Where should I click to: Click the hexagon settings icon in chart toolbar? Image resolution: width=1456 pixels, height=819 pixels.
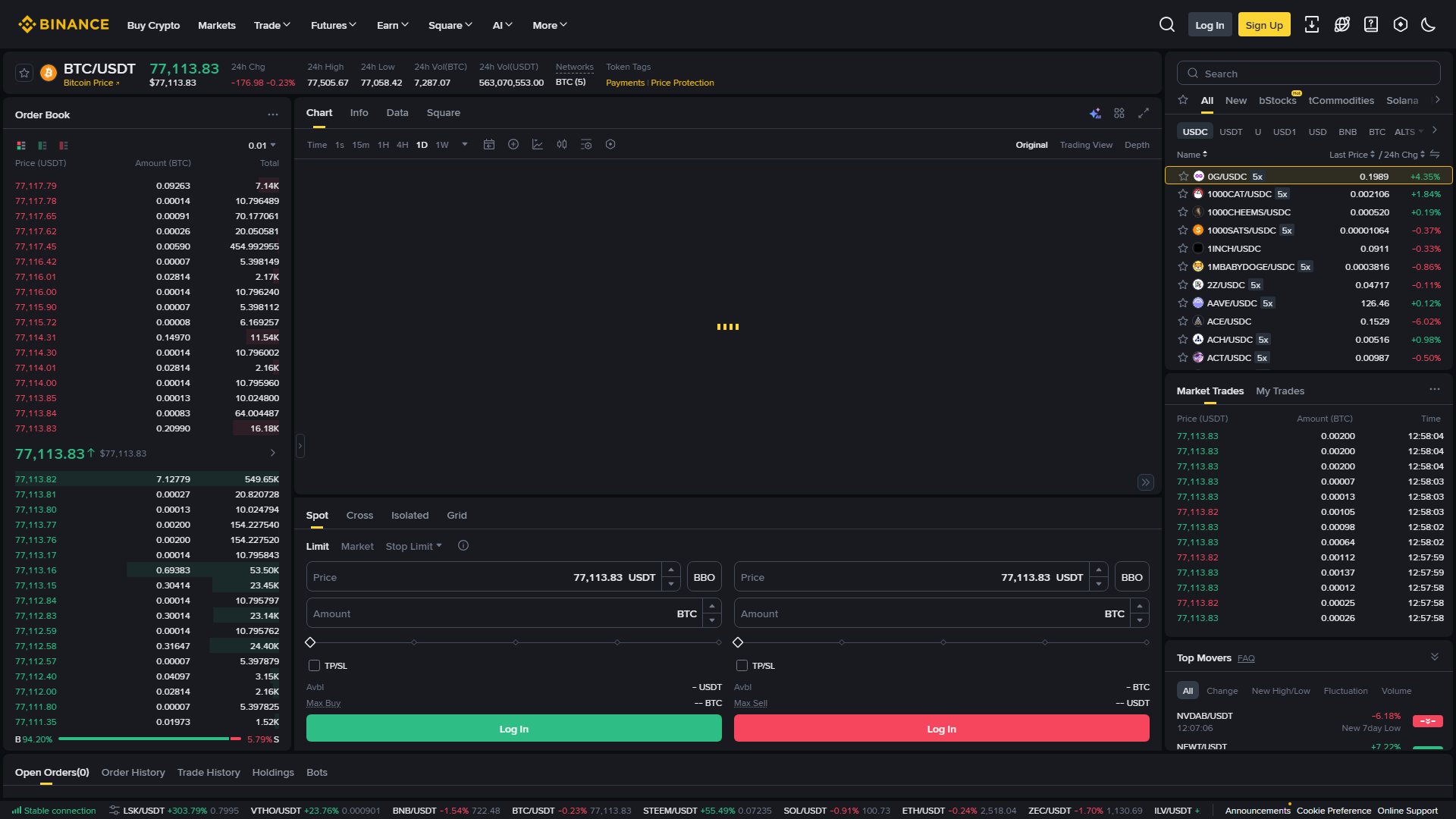click(x=610, y=144)
